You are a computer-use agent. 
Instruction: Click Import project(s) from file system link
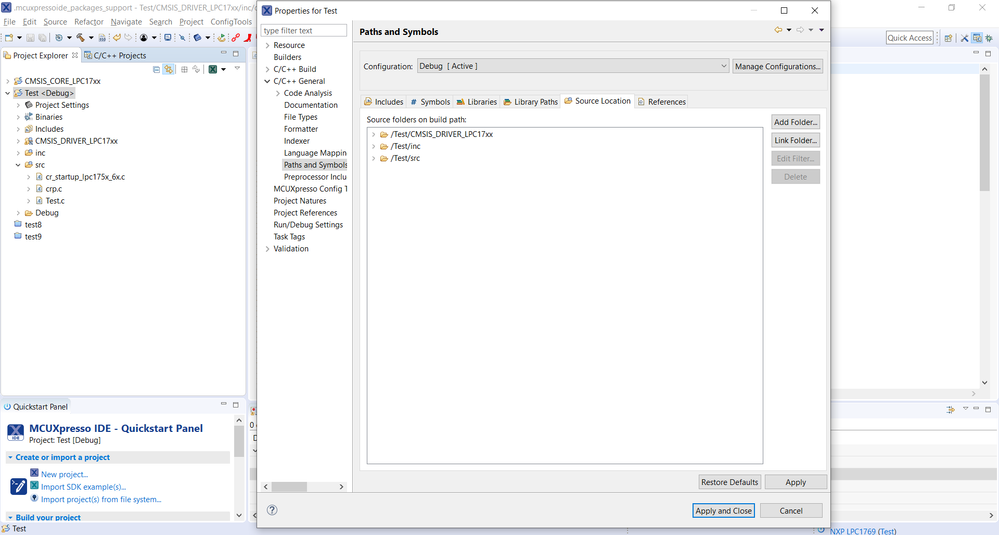point(101,499)
